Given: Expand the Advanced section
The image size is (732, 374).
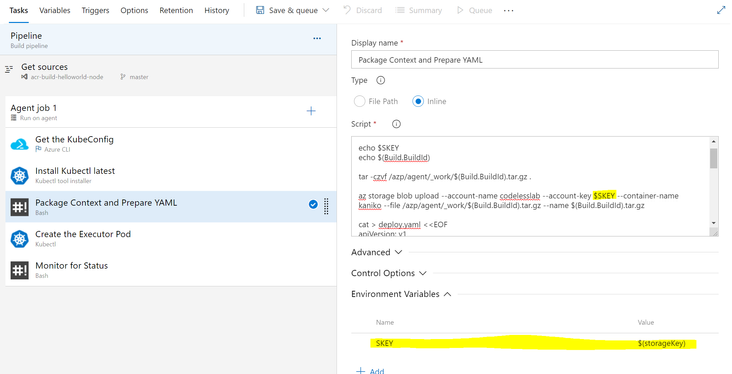Looking at the screenshot, I should (x=377, y=252).
